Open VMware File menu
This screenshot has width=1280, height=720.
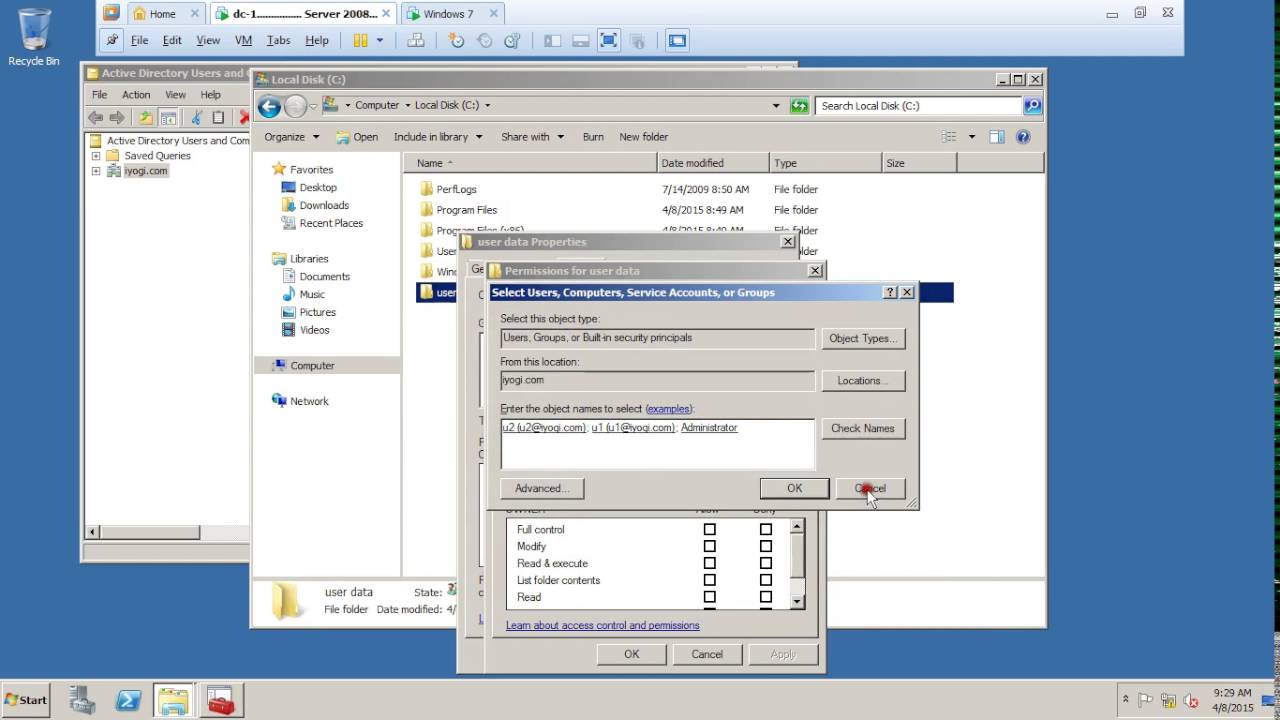tap(139, 41)
